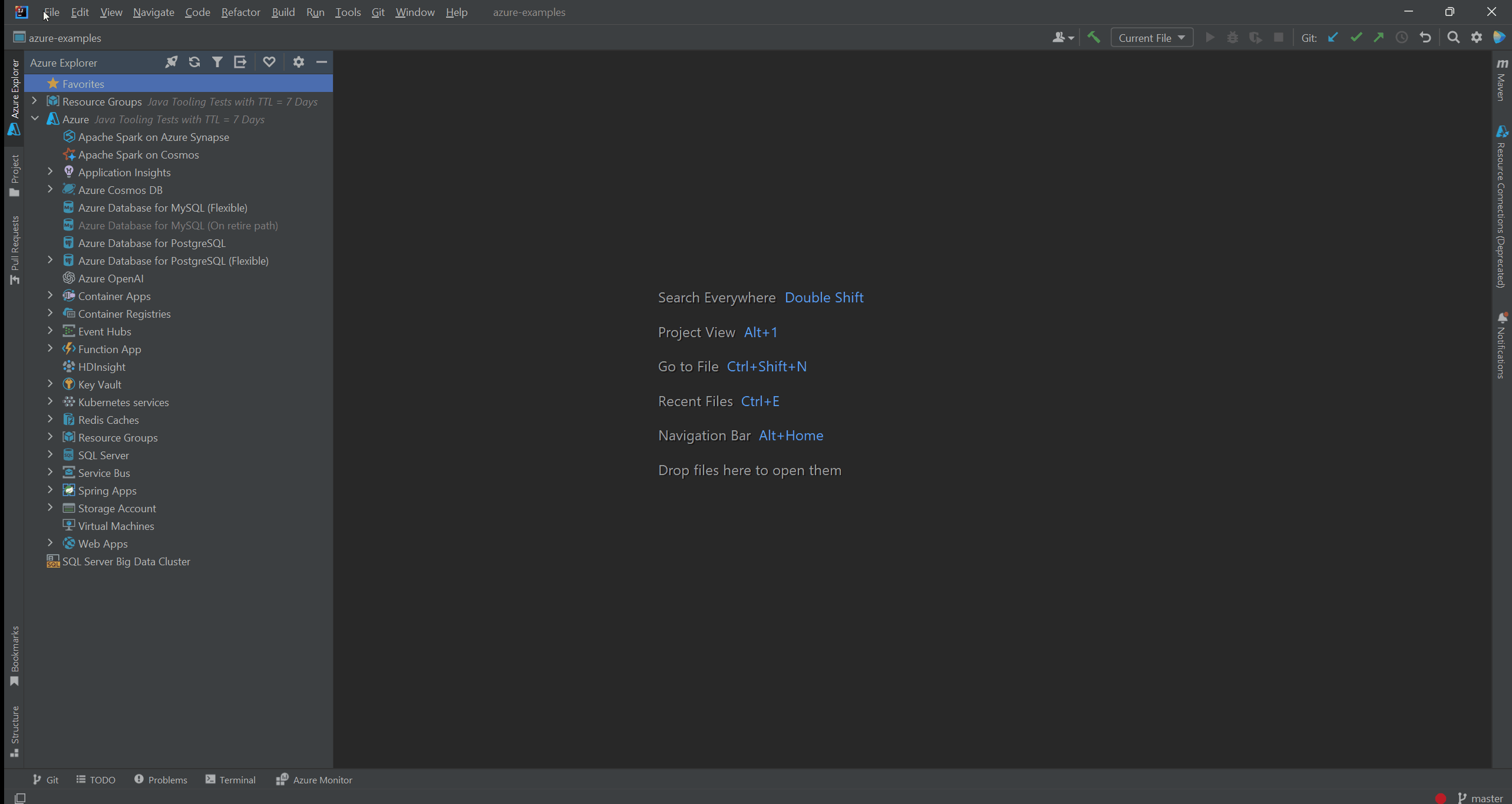Image resolution: width=1512 pixels, height=804 pixels.
Task: Open the Structure side tab
Action: click(15, 731)
